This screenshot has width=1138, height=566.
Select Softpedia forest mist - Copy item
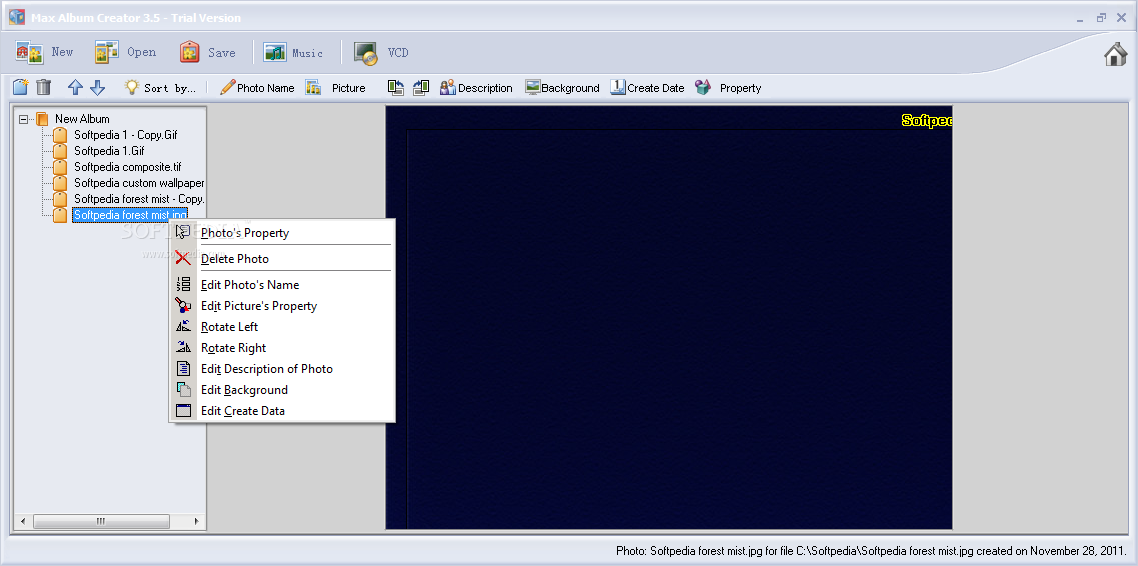pyautogui.click(x=139, y=199)
